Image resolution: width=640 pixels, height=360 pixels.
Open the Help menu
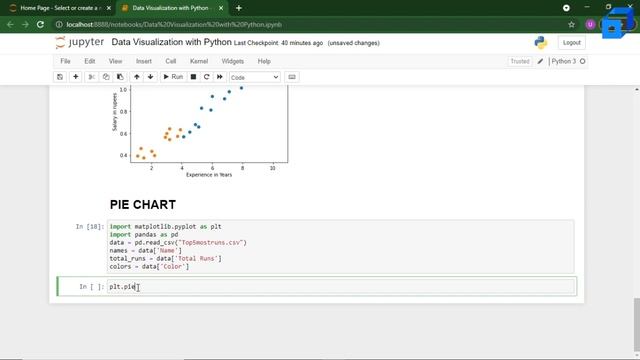264,61
